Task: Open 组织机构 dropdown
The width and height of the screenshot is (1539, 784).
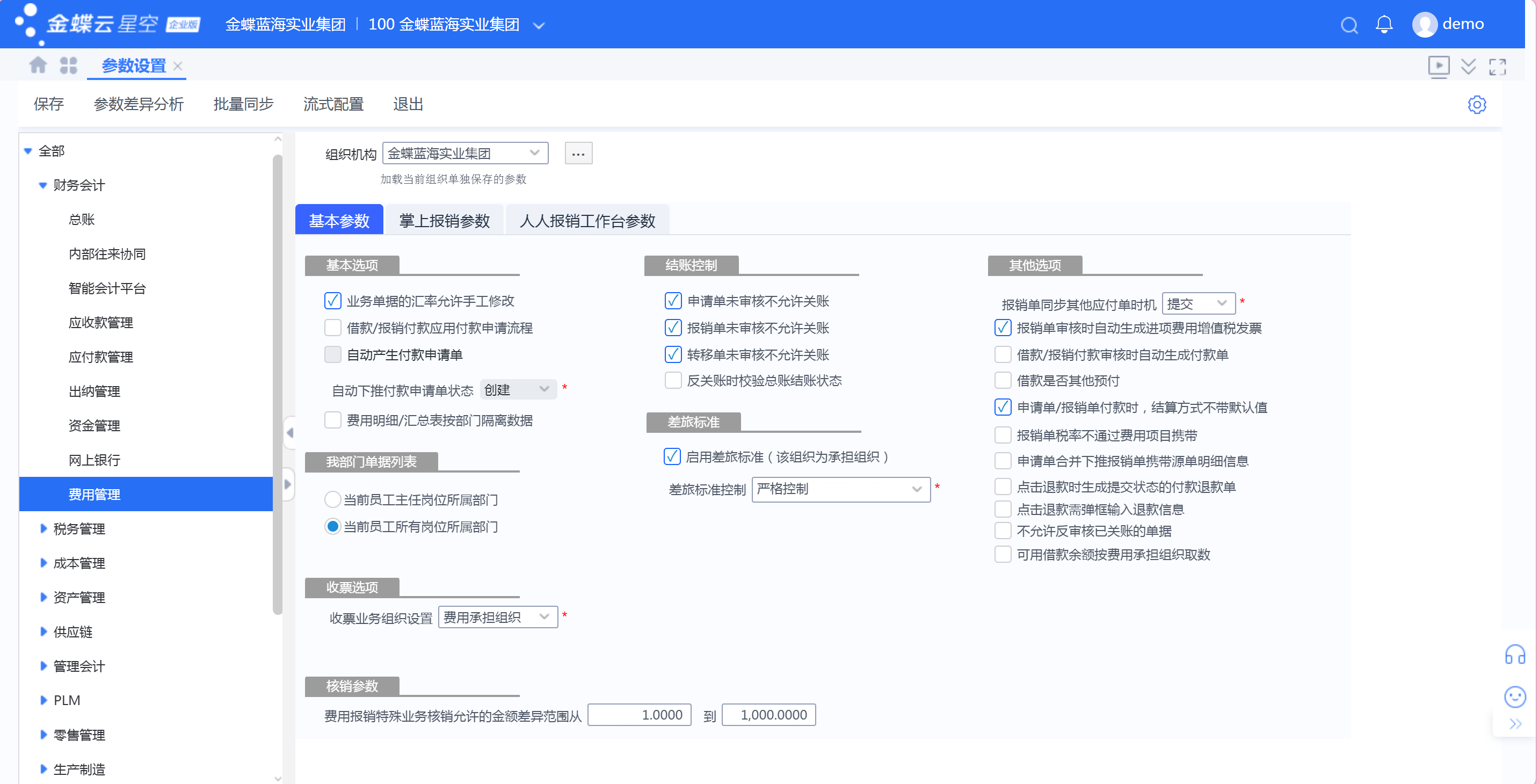Action: [465, 153]
